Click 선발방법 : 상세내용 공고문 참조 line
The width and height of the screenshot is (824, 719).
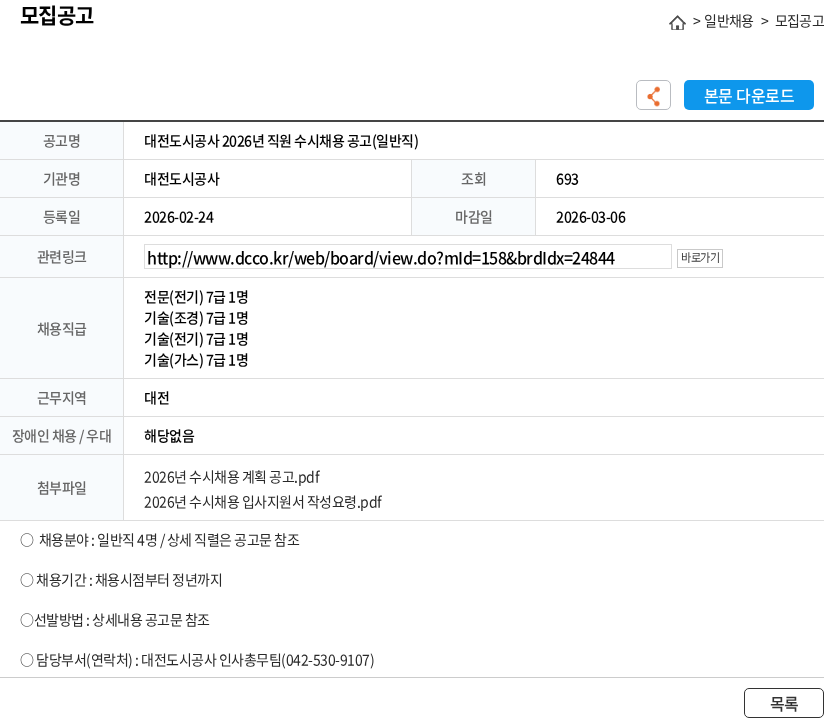coord(115,620)
